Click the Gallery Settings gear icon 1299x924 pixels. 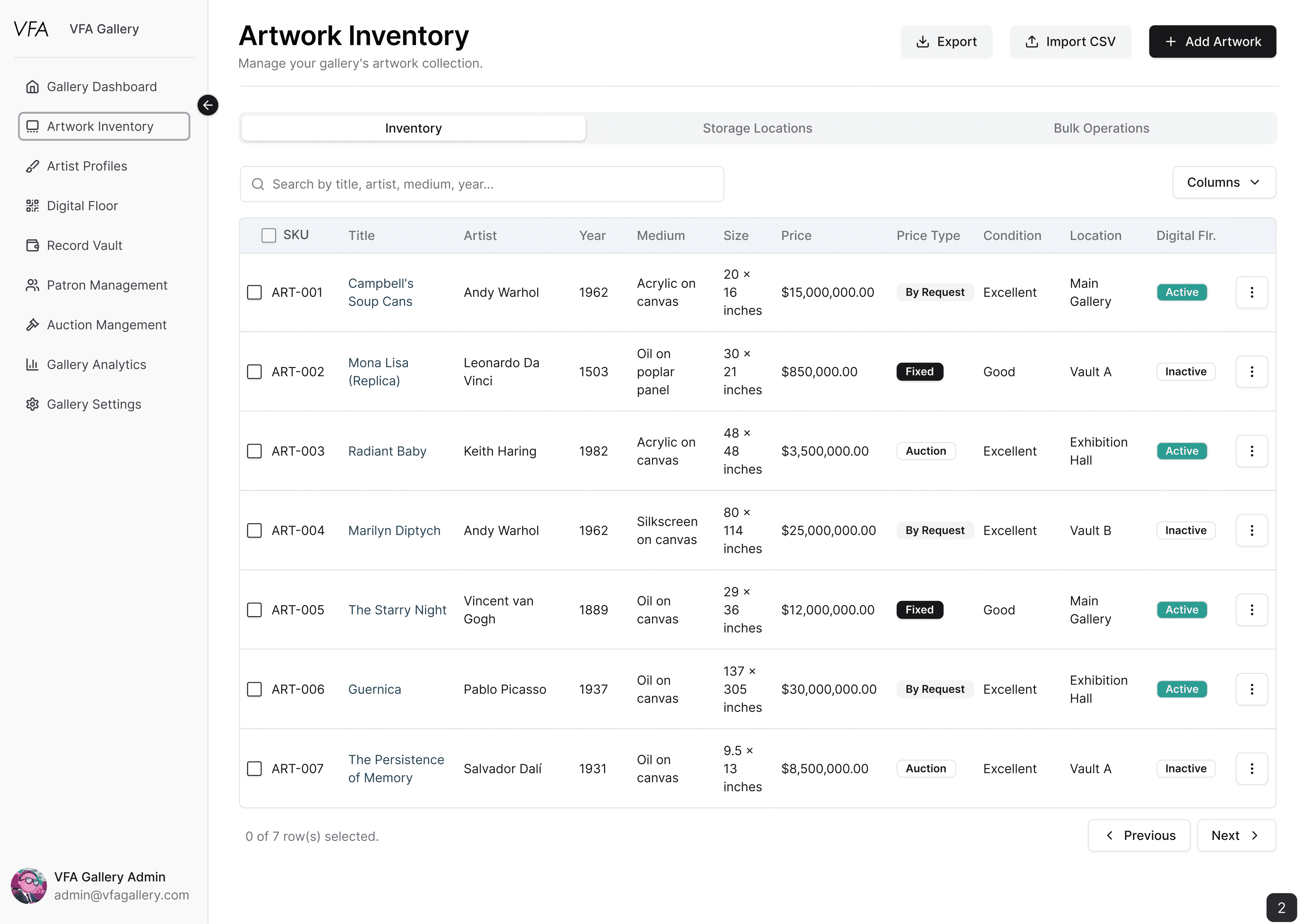point(32,404)
